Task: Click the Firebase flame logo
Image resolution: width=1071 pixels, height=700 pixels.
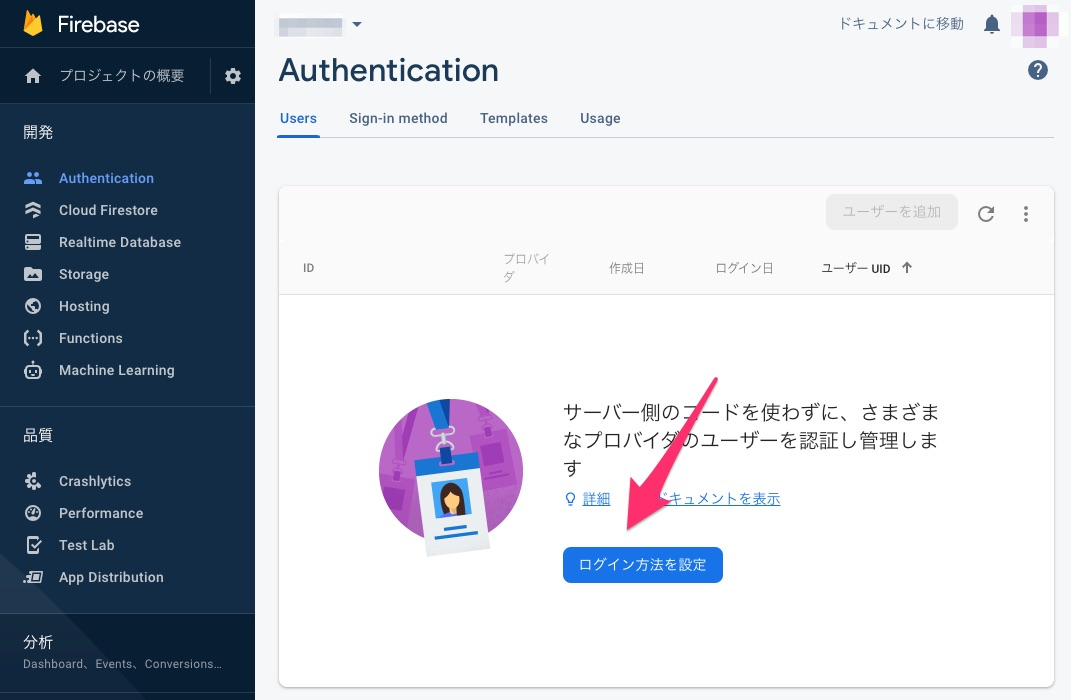Action: coord(33,23)
